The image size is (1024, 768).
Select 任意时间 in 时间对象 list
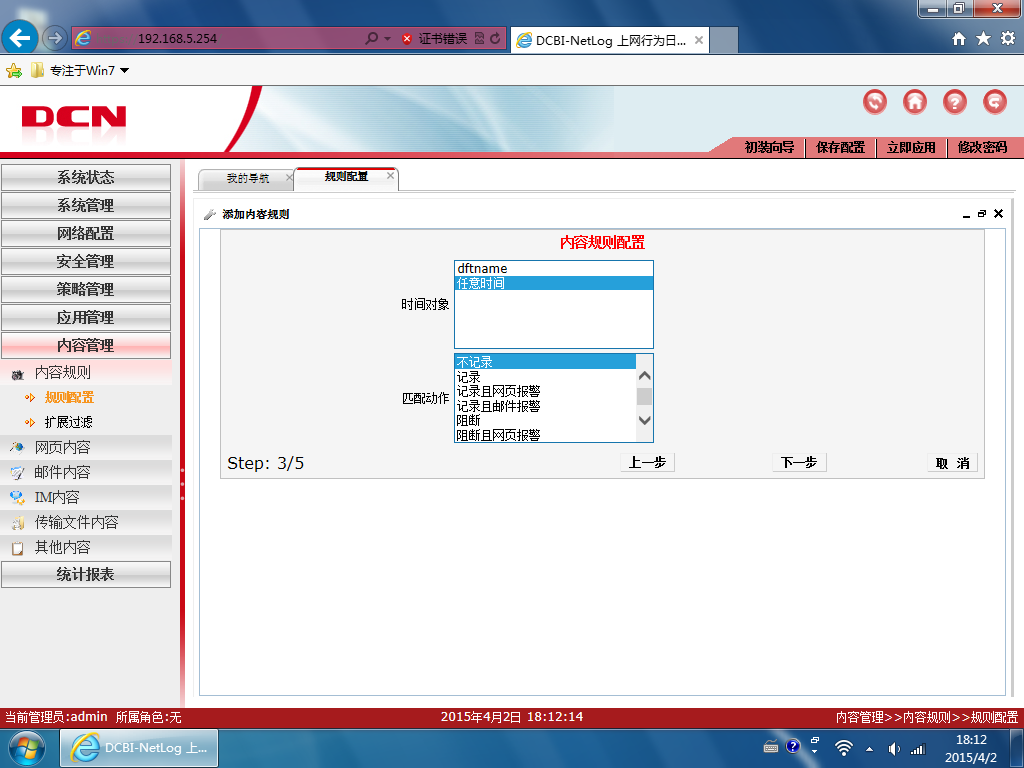coord(554,283)
